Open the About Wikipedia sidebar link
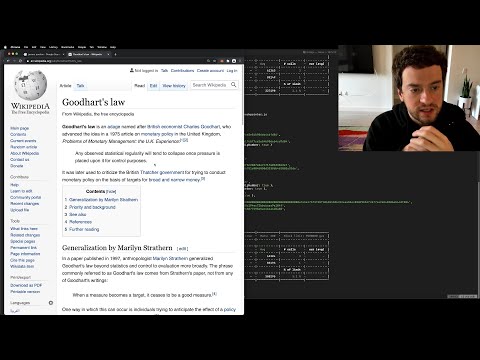The height and width of the screenshot is (360, 480). click(25, 153)
